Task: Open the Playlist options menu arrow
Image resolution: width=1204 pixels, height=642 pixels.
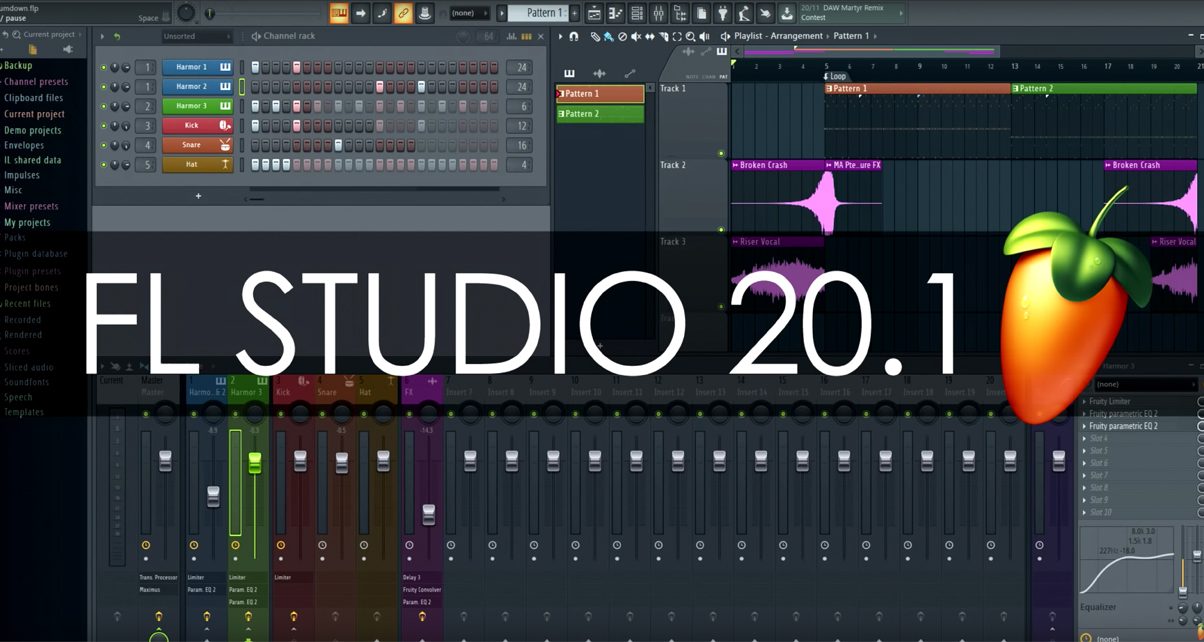Action: coord(560,36)
